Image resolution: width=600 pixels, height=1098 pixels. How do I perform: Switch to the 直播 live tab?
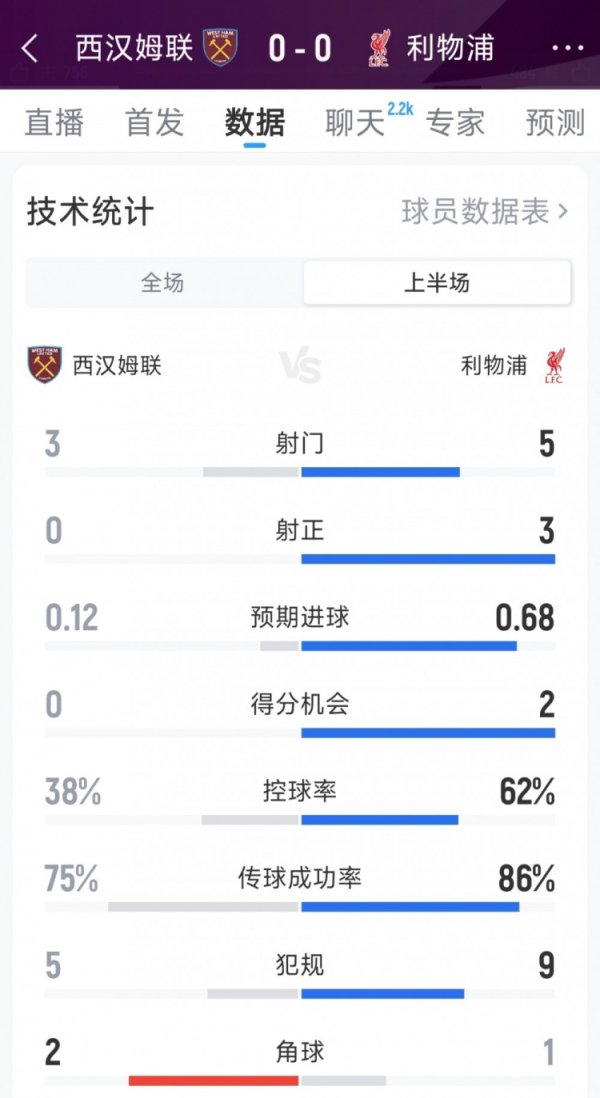tap(54, 122)
